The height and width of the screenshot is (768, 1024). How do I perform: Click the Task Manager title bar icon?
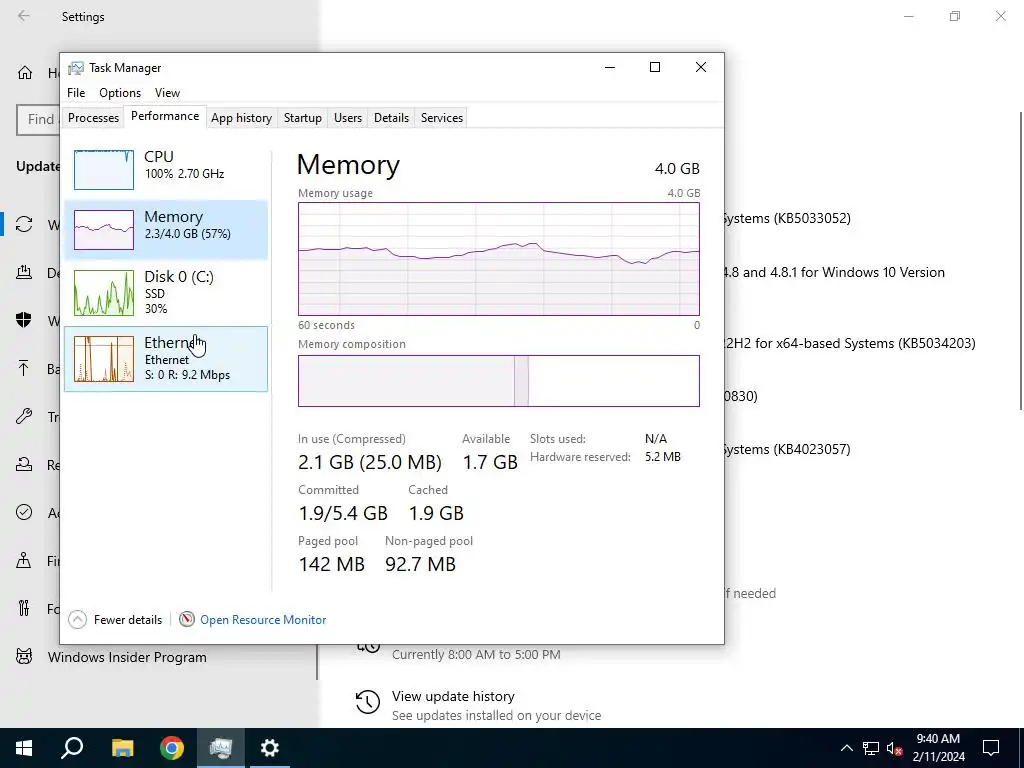pyautogui.click(x=76, y=68)
